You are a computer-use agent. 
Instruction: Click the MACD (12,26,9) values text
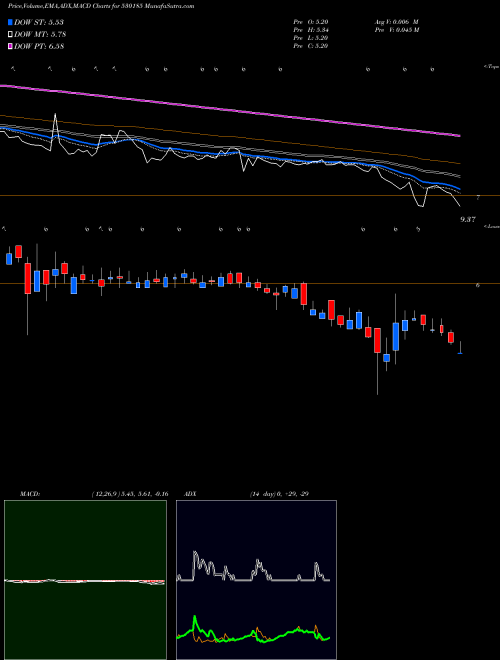click(130, 494)
